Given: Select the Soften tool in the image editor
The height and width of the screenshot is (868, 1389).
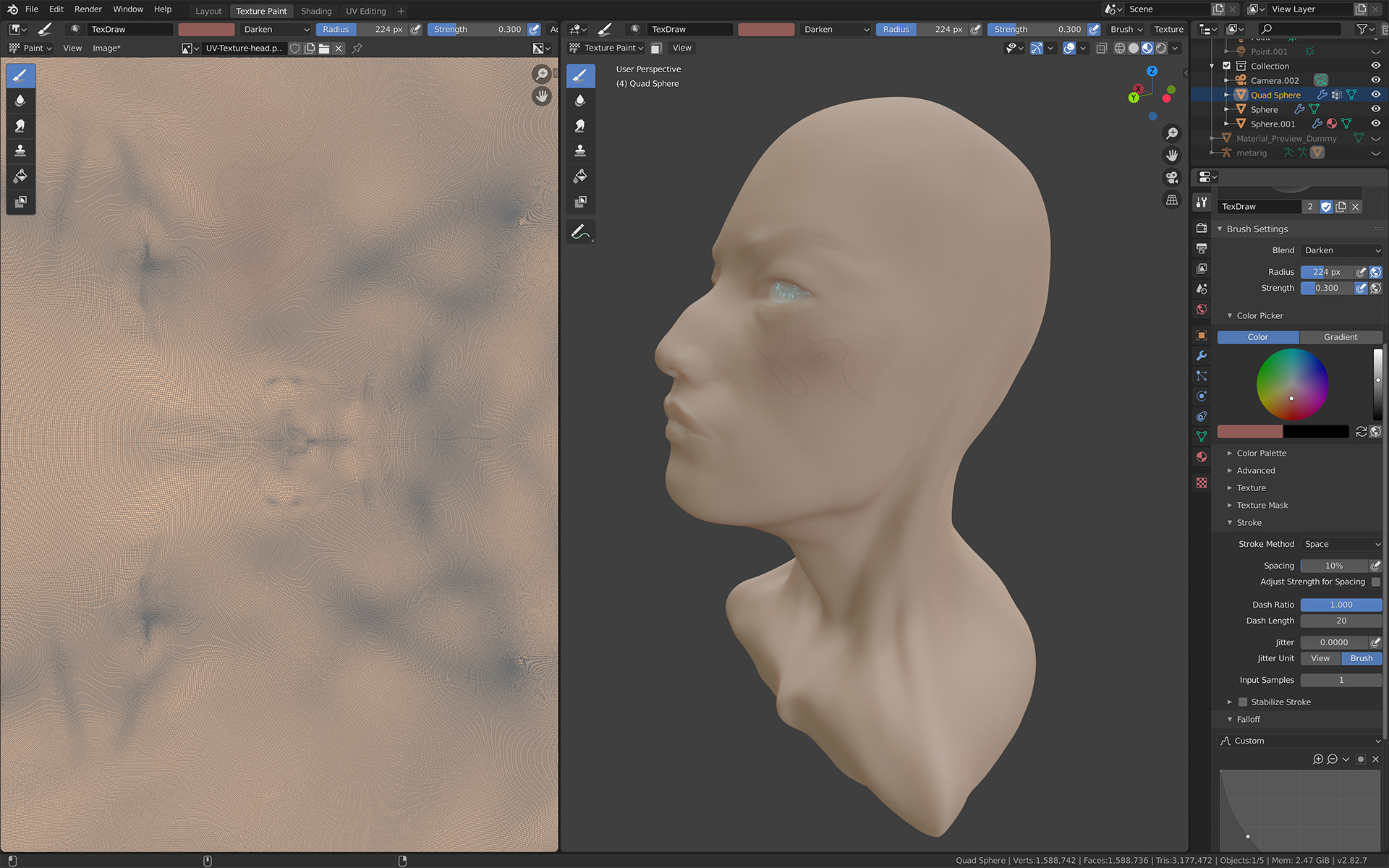Looking at the screenshot, I should pyautogui.click(x=20, y=100).
